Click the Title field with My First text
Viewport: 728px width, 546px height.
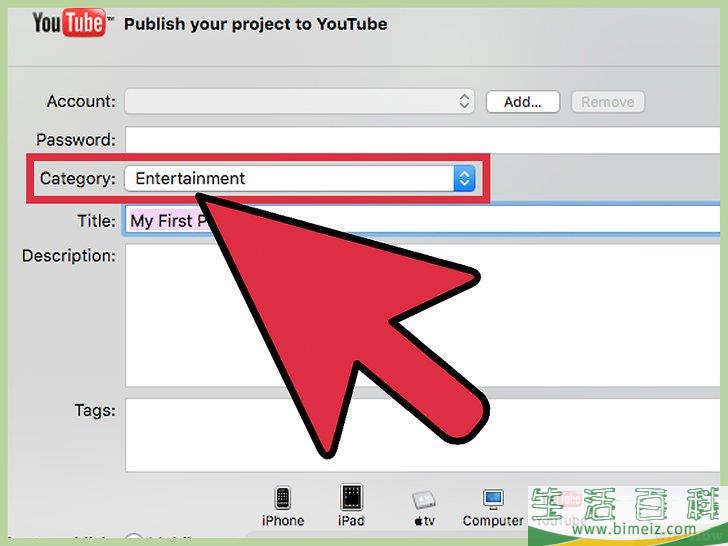(x=422, y=221)
